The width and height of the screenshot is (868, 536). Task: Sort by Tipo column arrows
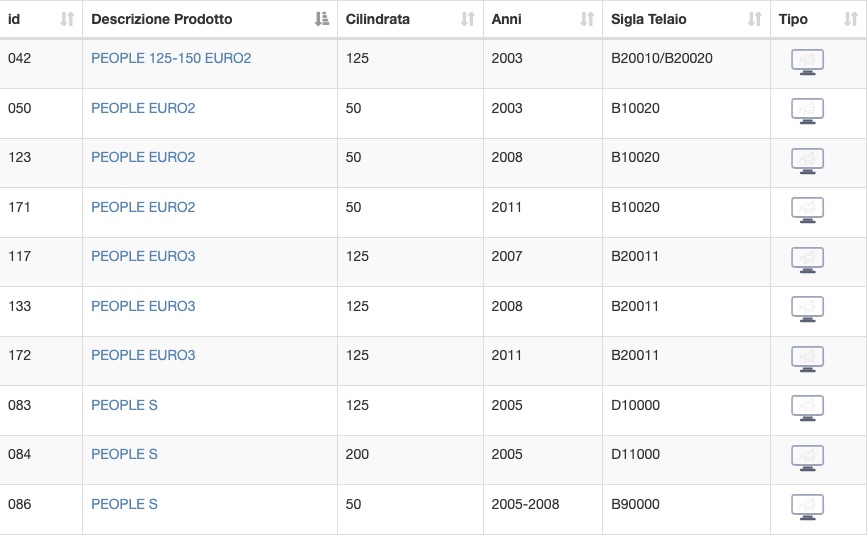[851, 19]
